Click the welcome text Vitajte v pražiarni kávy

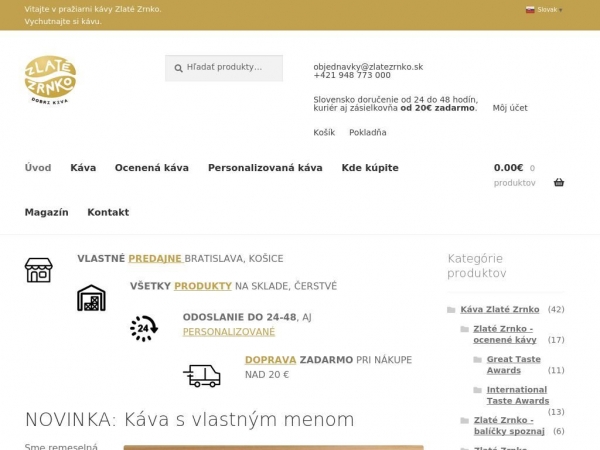93,9
